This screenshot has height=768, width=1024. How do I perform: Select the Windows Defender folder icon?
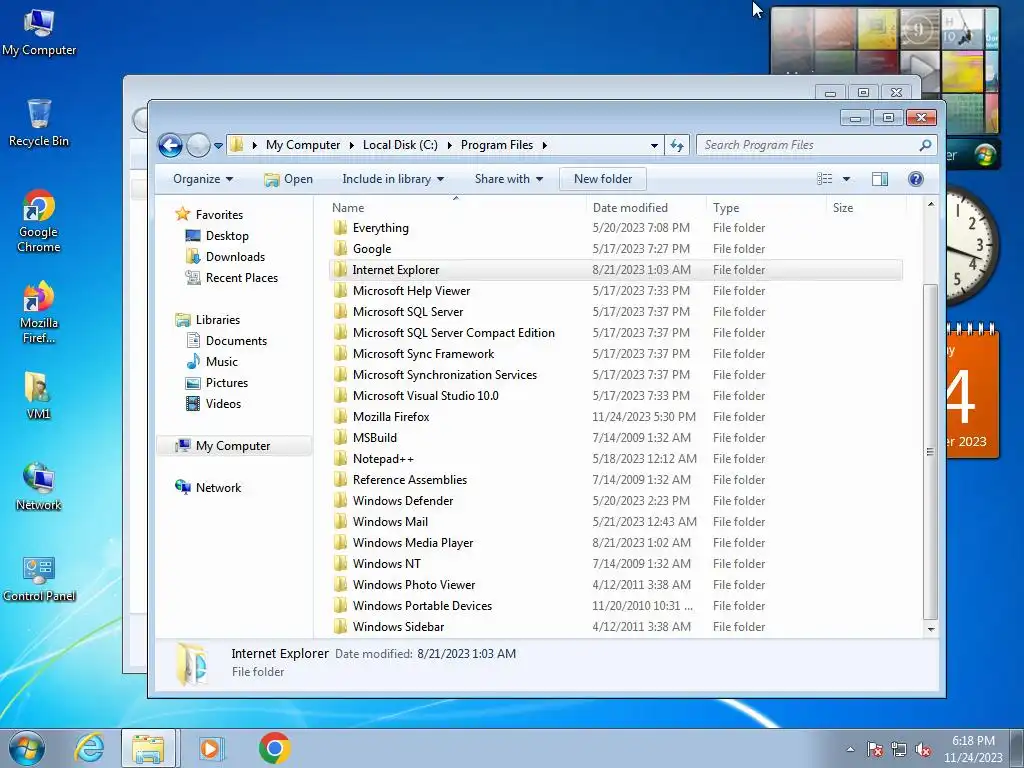[340, 500]
